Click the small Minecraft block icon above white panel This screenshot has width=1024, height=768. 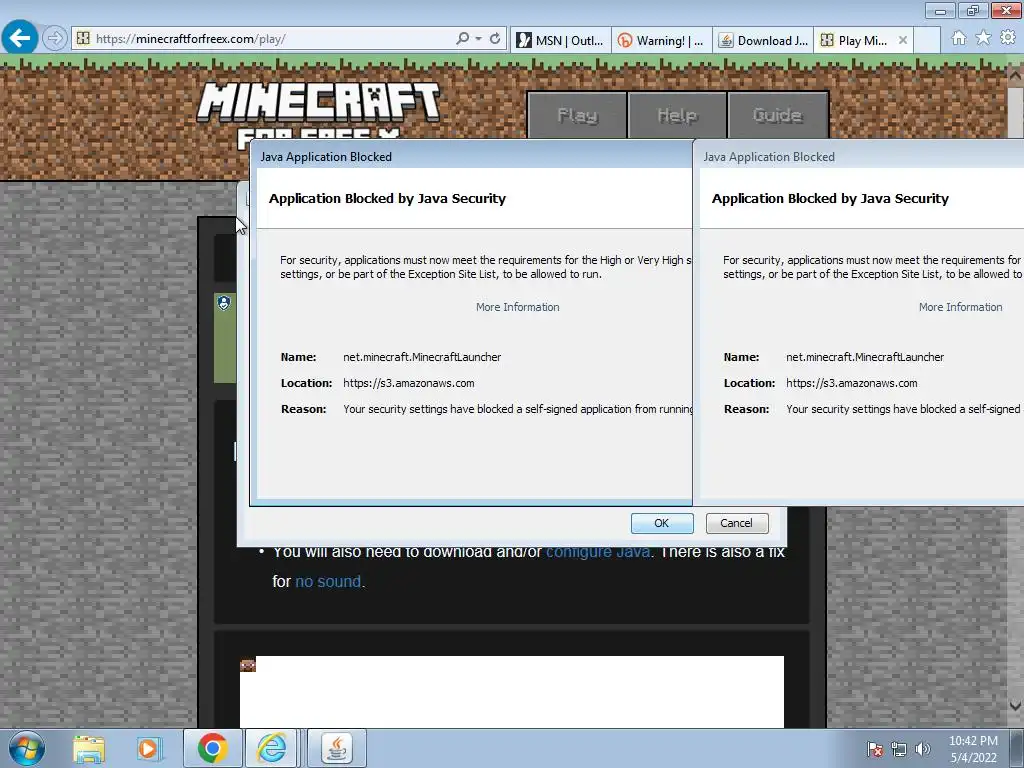[248, 665]
